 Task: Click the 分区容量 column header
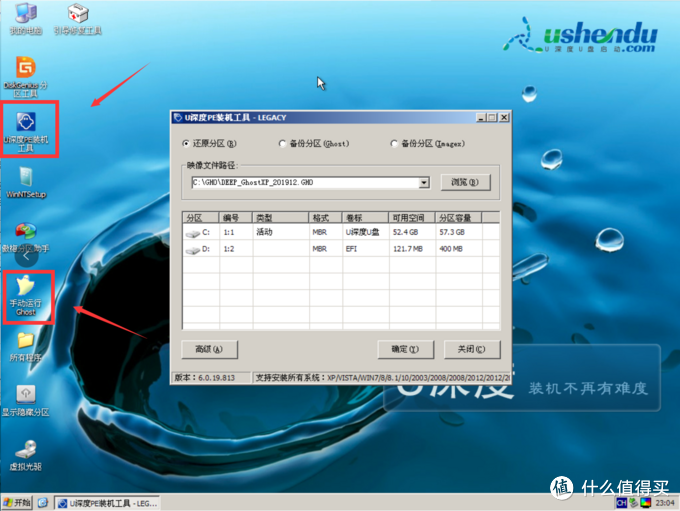(458, 217)
